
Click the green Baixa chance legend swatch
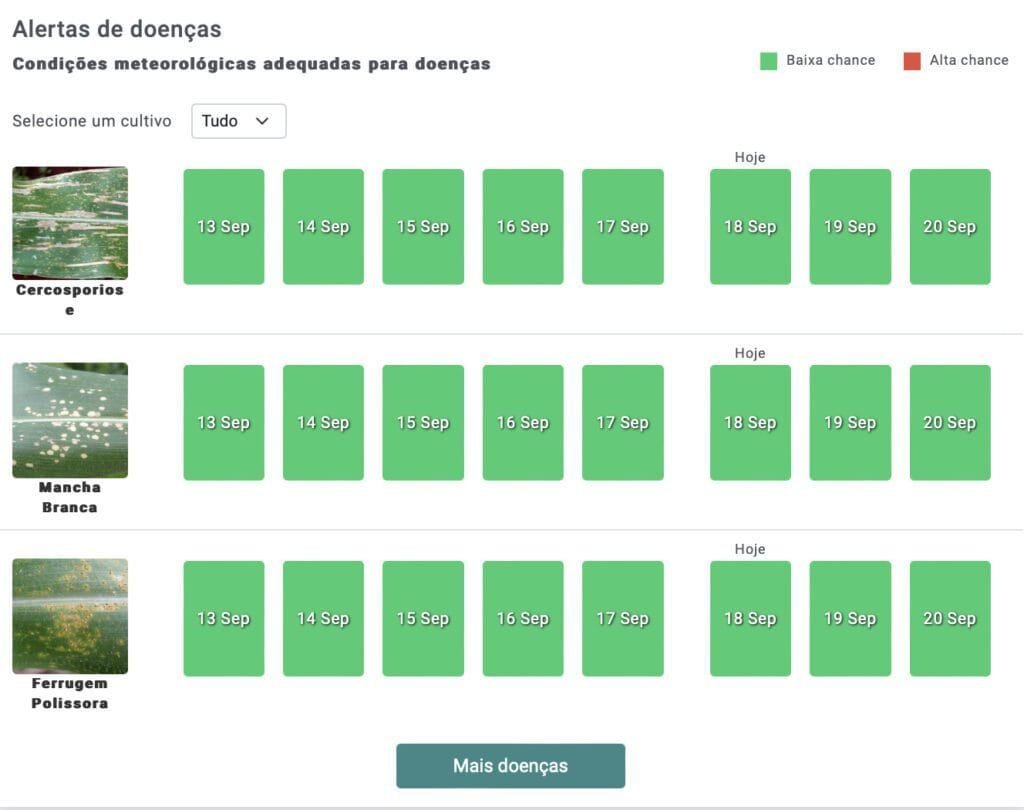click(768, 61)
